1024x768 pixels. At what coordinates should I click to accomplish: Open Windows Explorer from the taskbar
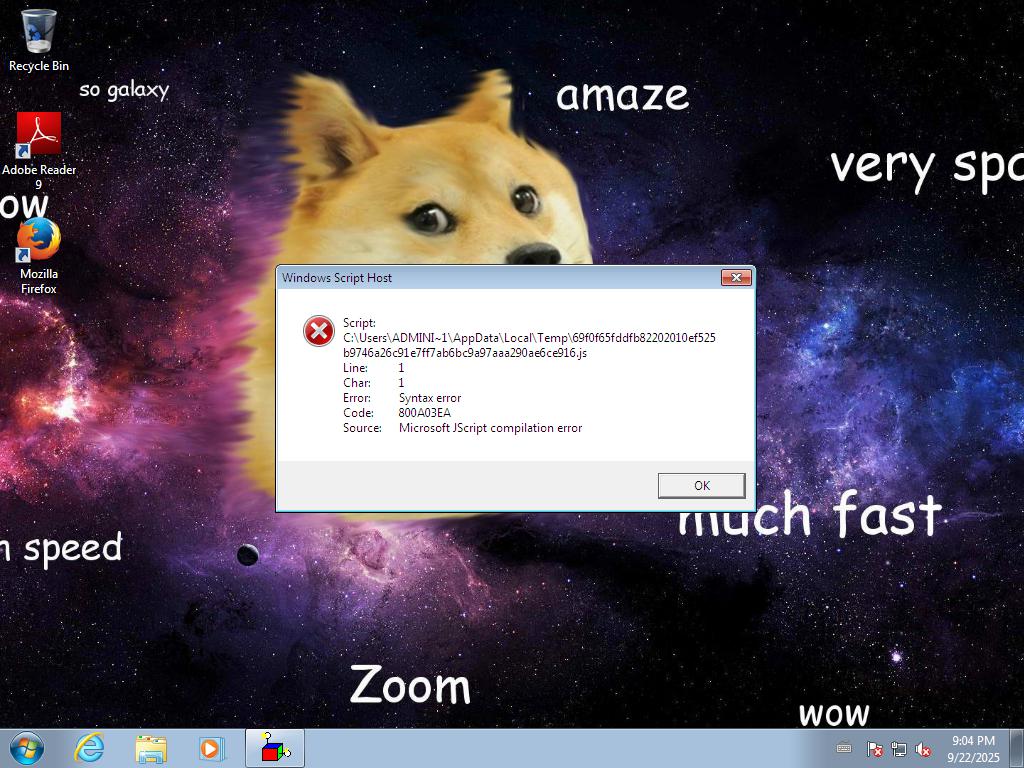151,748
